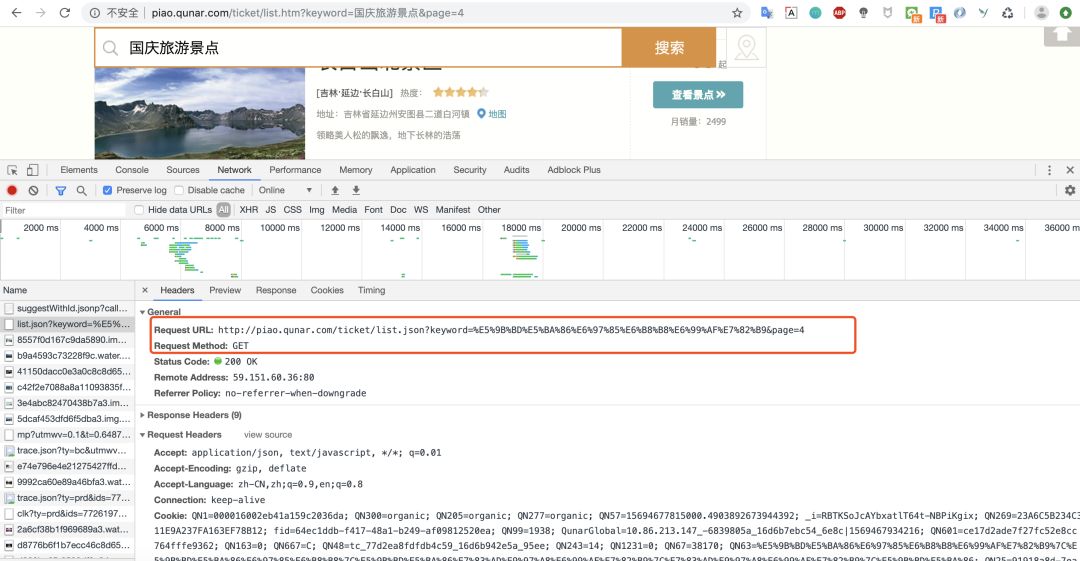Select the All filter type
This screenshot has height=561, width=1080.
[223, 210]
